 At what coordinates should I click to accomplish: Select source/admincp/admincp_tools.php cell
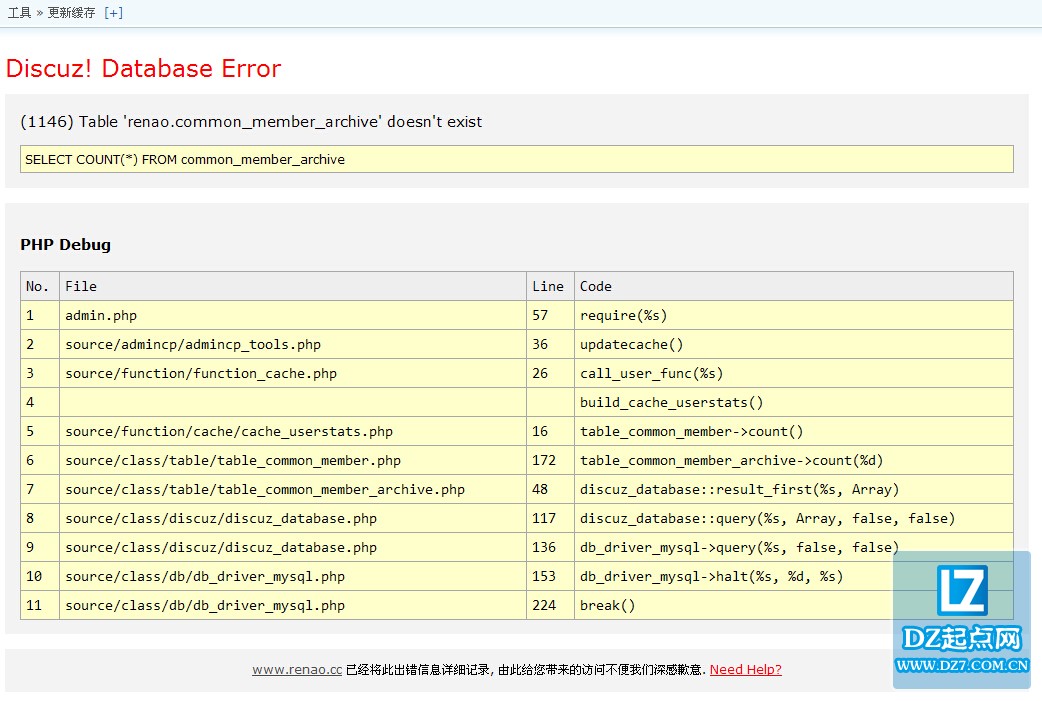293,344
